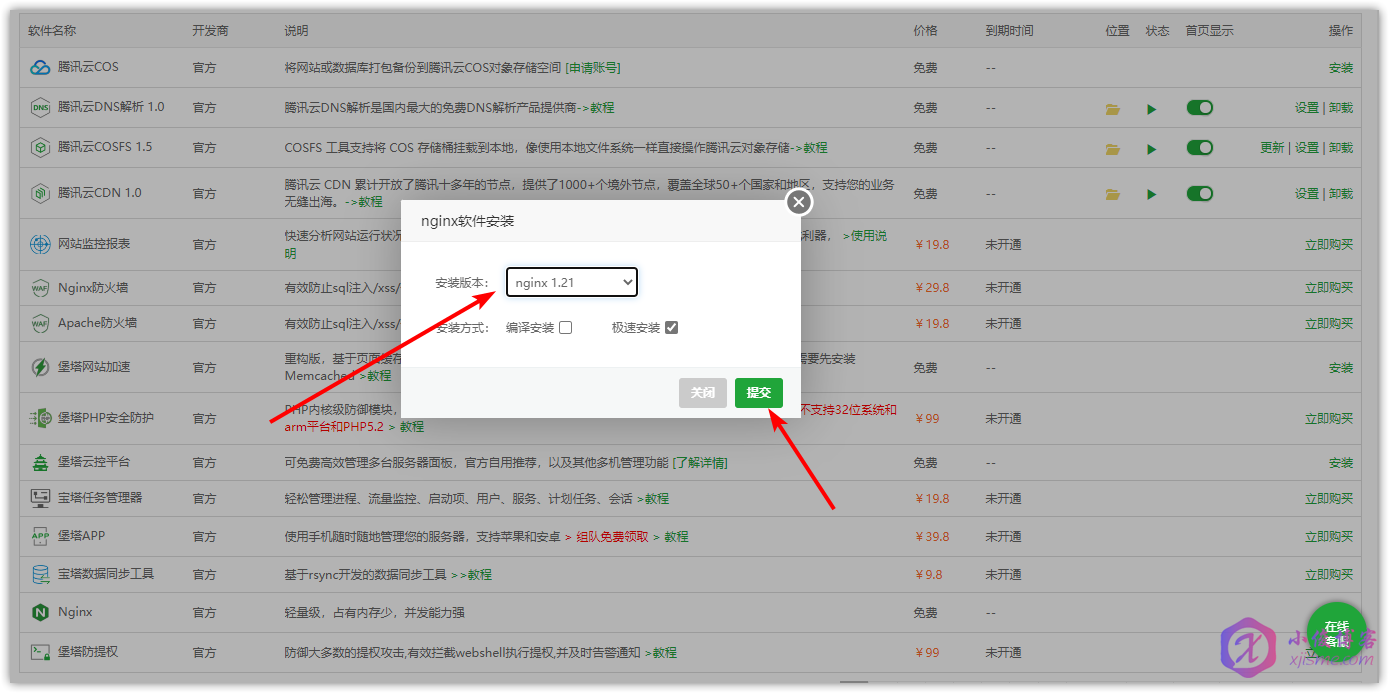Click the 堡塔PHP安全防护 icon
This screenshot has height=693, width=1389.
coord(40,418)
